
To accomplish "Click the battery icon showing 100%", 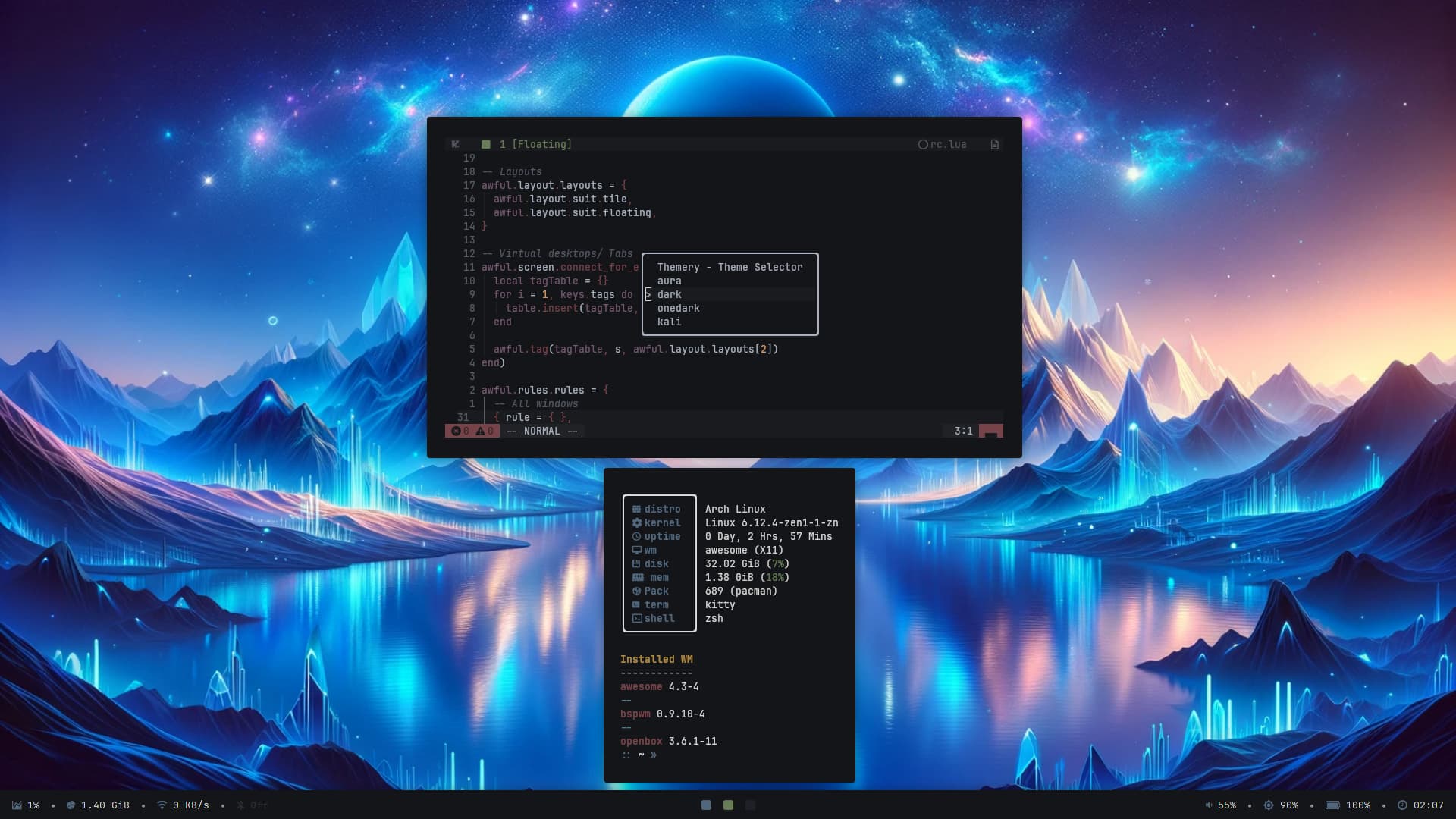I will coord(1332,805).
